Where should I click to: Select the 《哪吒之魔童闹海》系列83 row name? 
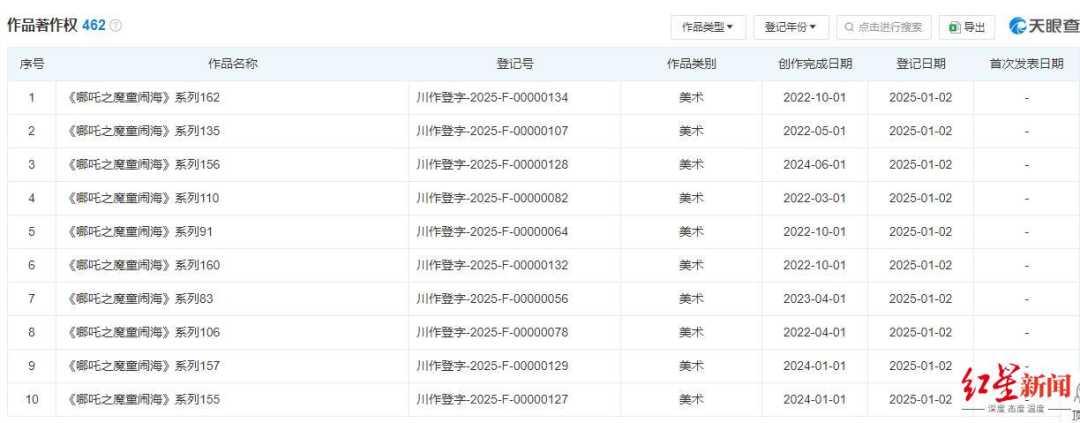[x=141, y=299]
